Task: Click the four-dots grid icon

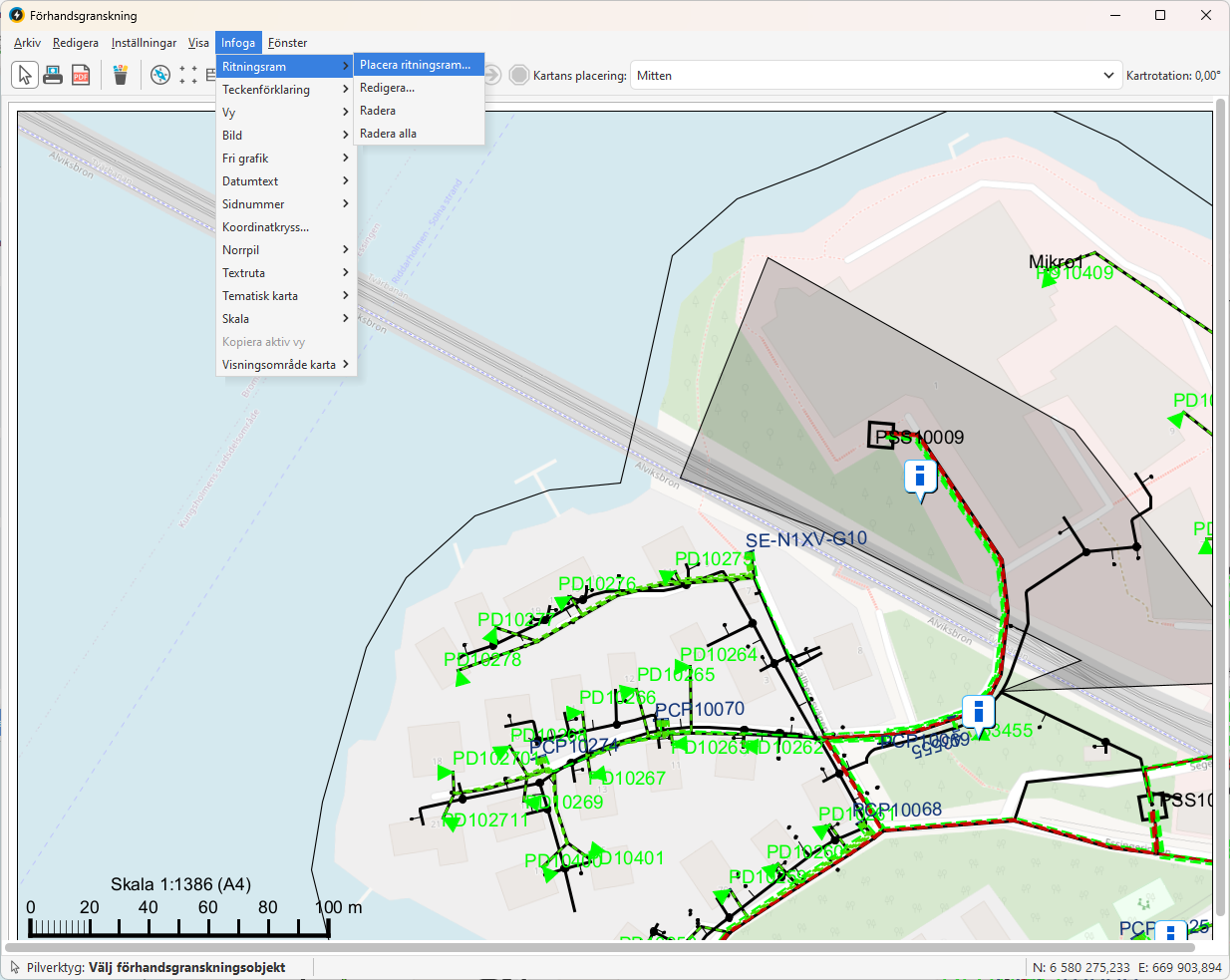Action: coord(188,75)
